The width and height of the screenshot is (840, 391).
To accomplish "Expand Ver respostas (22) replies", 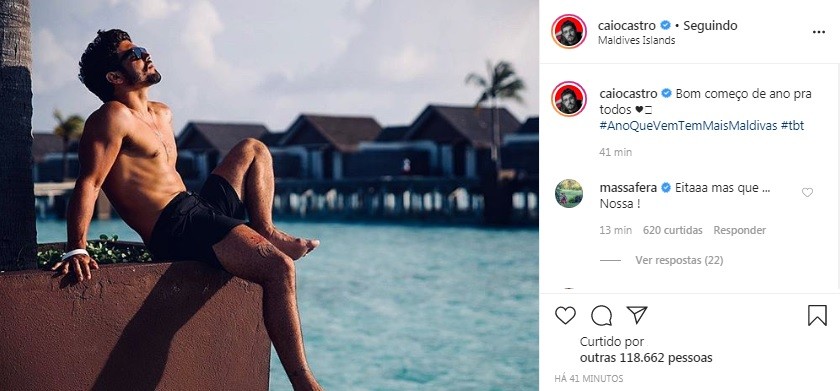I will click(x=679, y=260).
